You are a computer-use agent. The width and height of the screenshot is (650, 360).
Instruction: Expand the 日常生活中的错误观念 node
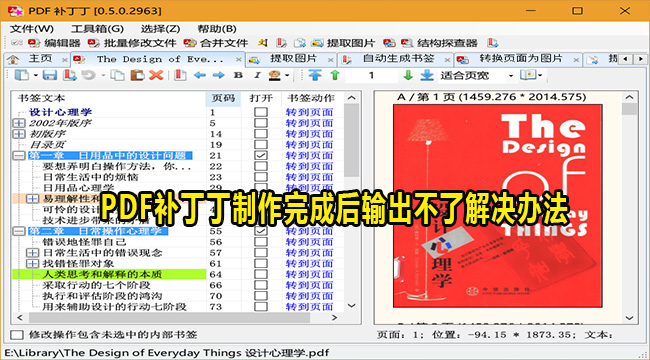(x=32, y=253)
